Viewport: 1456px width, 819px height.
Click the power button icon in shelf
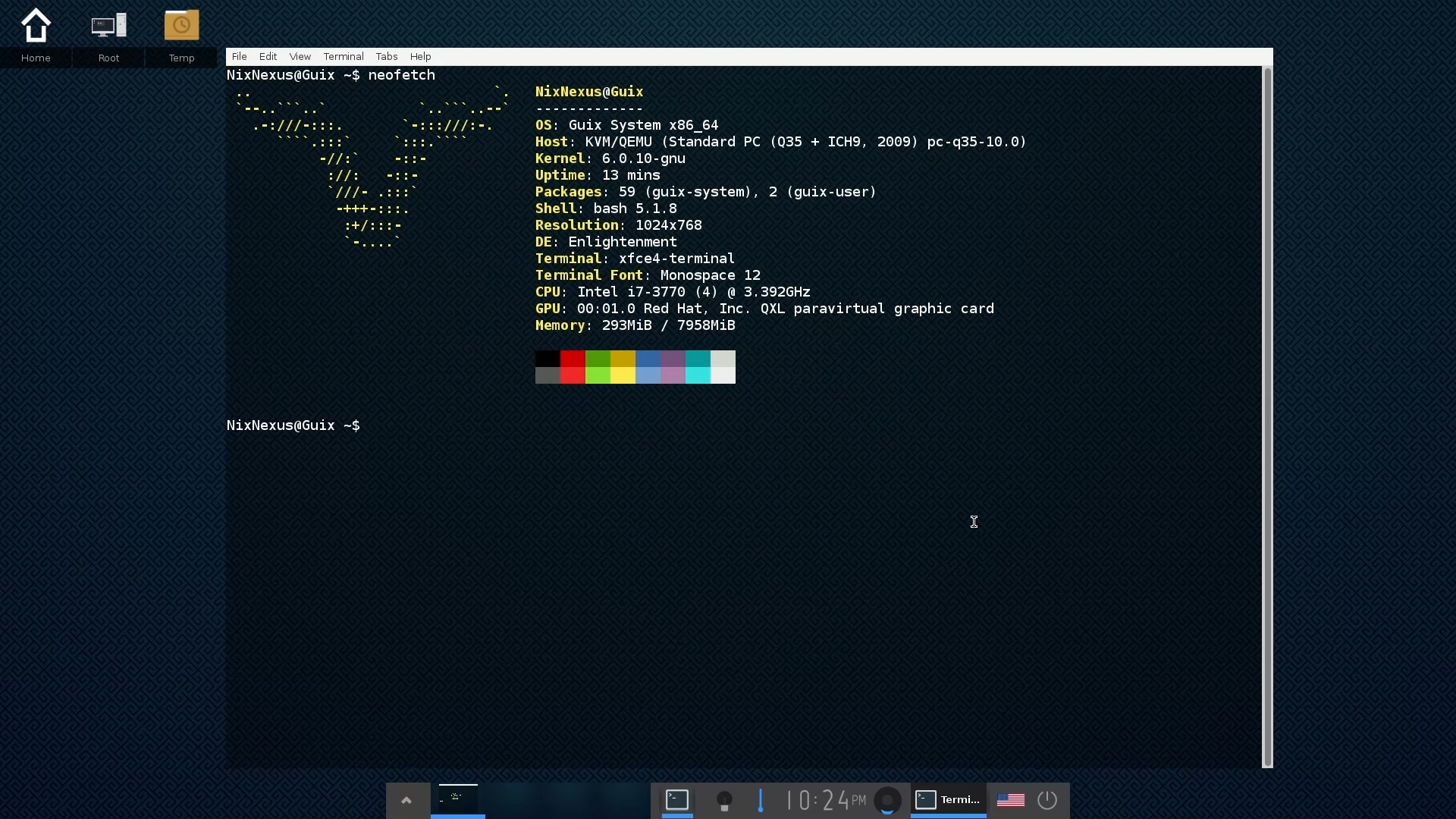pyautogui.click(x=1047, y=800)
